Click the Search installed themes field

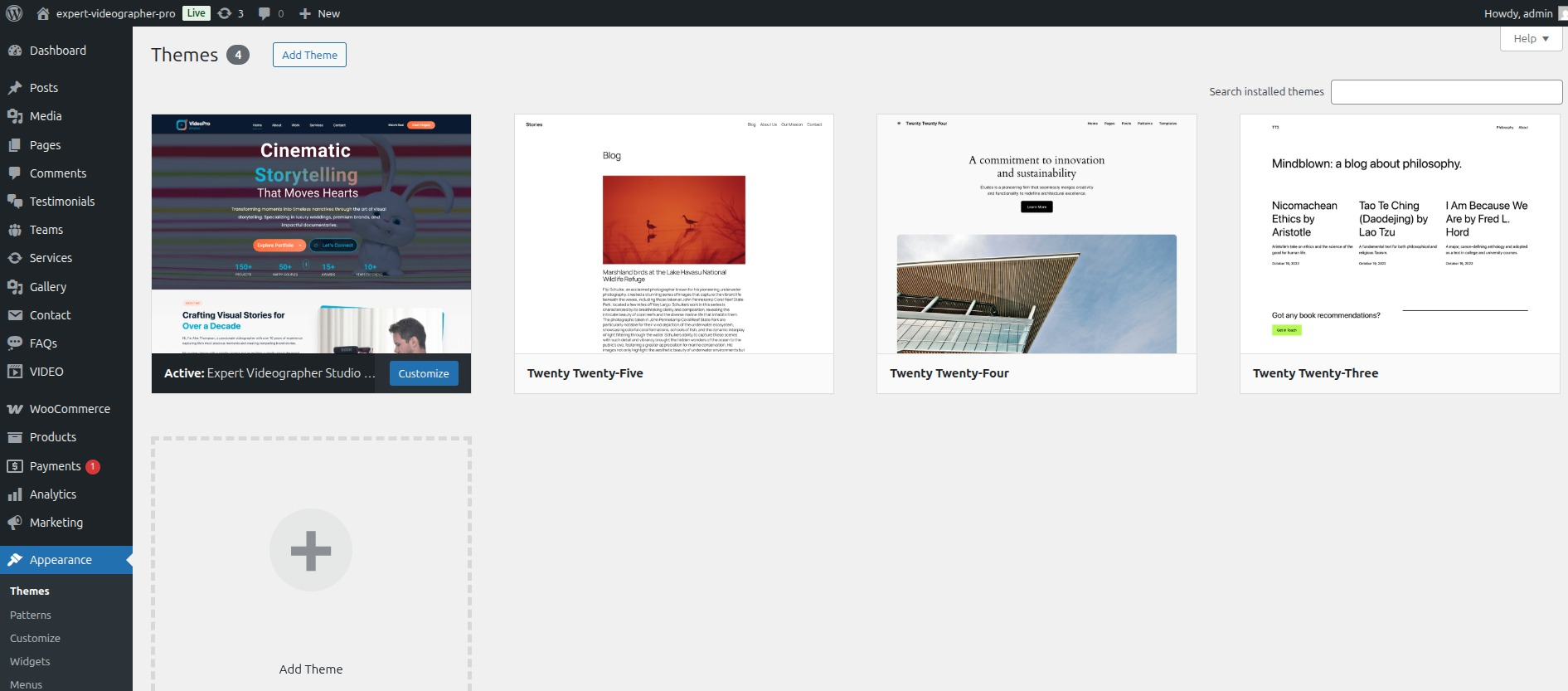1446,92
